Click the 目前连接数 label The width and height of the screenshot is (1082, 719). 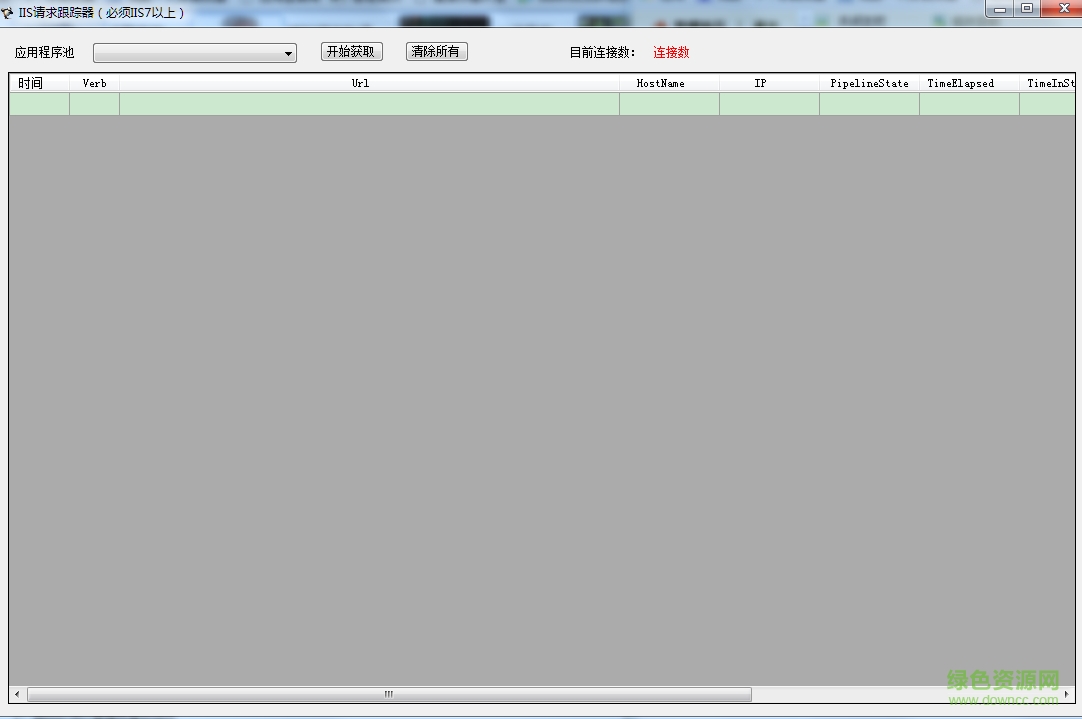click(601, 53)
